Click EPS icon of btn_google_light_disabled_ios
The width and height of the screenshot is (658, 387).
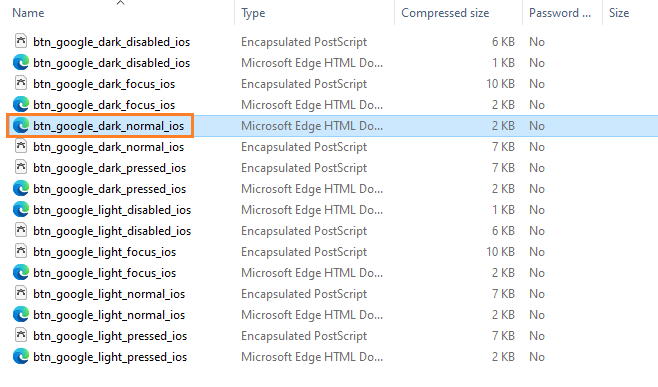[21, 230]
